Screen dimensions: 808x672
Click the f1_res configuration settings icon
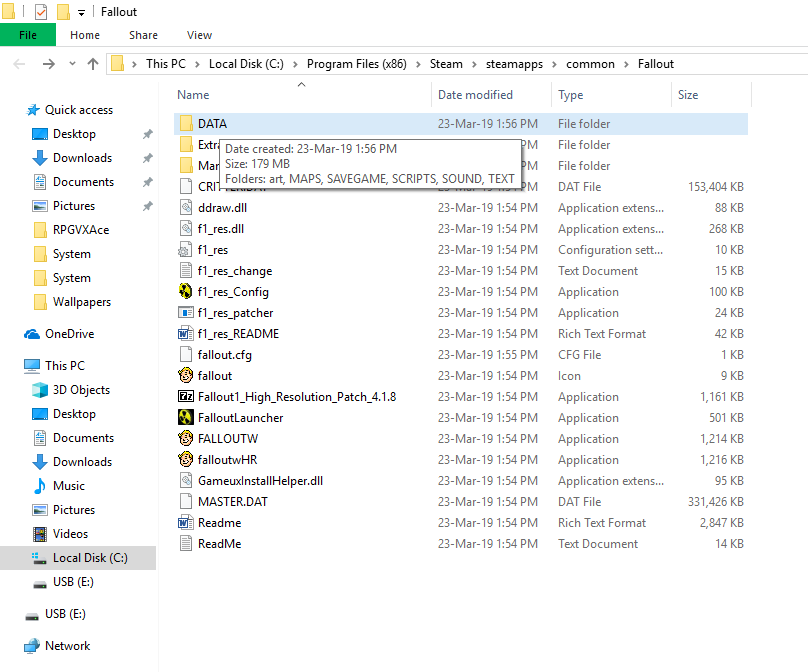tap(185, 250)
